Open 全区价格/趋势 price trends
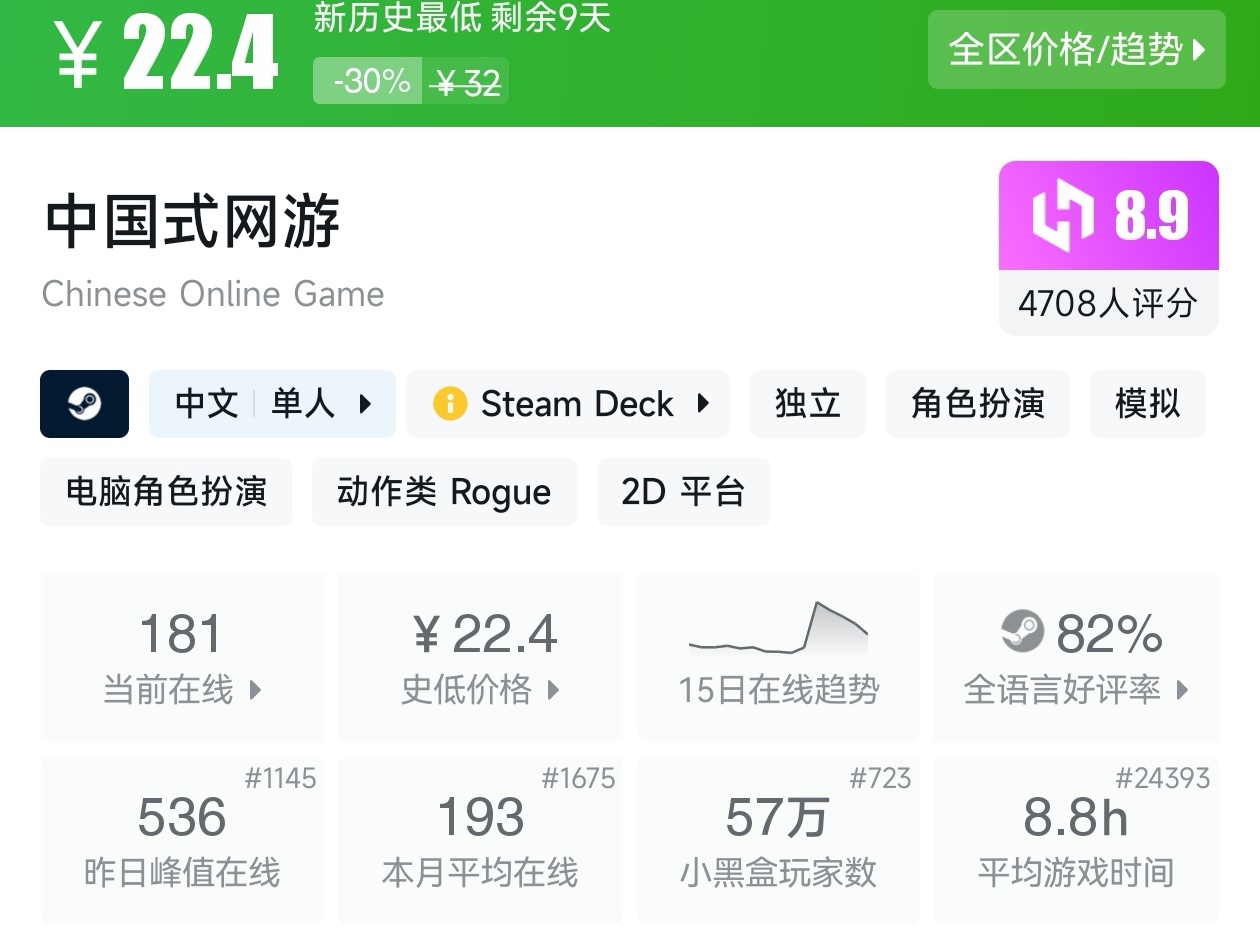Viewport: 1260px width, 950px height. (x=1077, y=49)
